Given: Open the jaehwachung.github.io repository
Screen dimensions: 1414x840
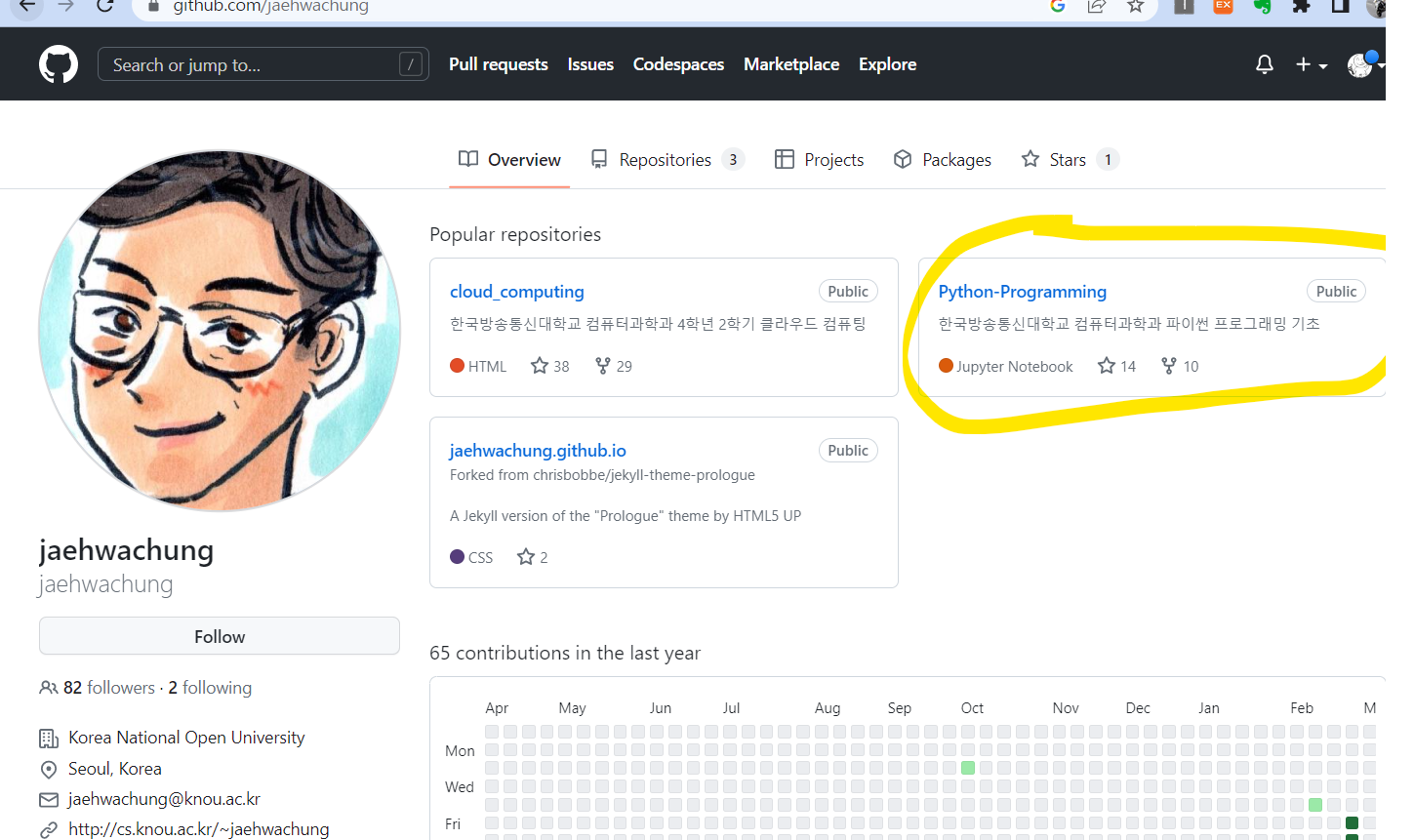Looking at the screenshot, I should click(x=538, y=451).
